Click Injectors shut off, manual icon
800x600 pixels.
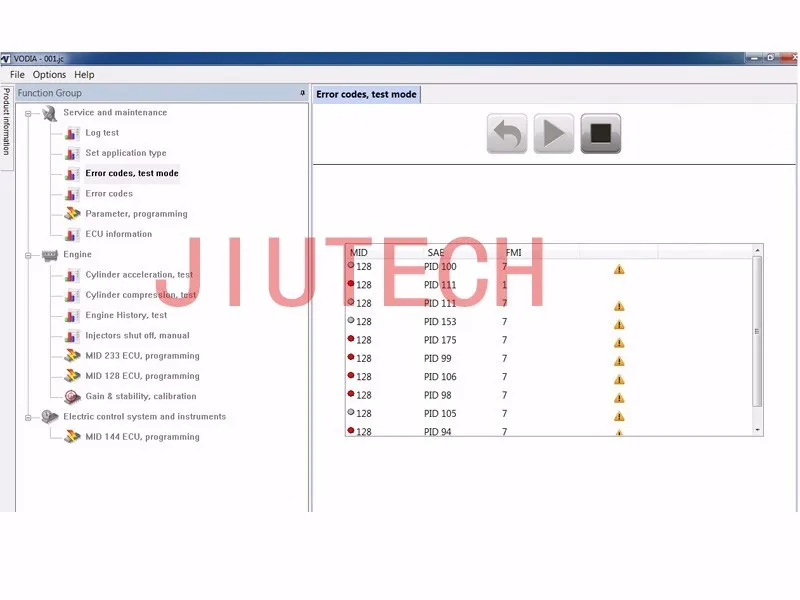click(x=72, y=336)
